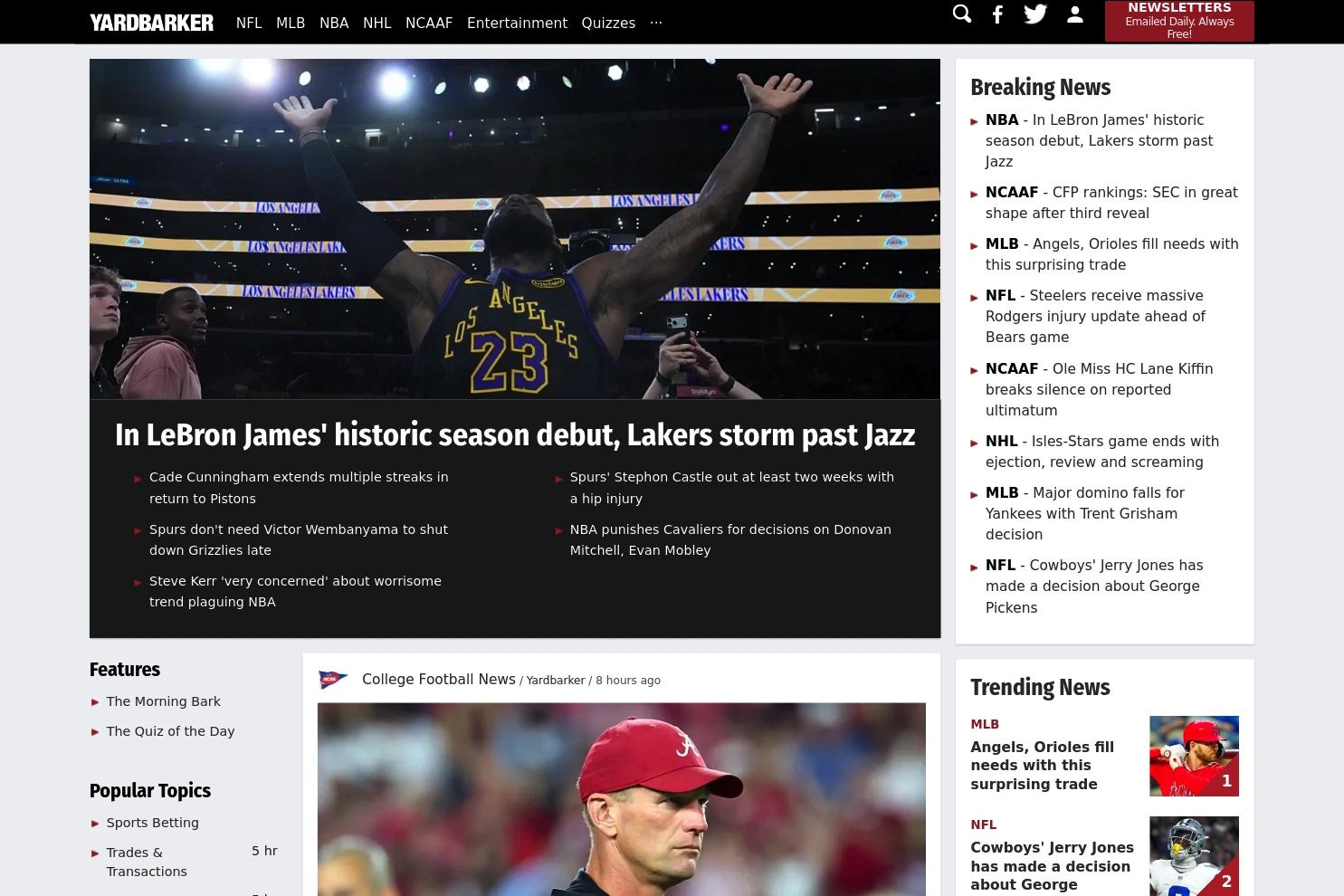Click the 'Popular Topics' heading
Screen dimensions: 1344x896
(150, 791)
